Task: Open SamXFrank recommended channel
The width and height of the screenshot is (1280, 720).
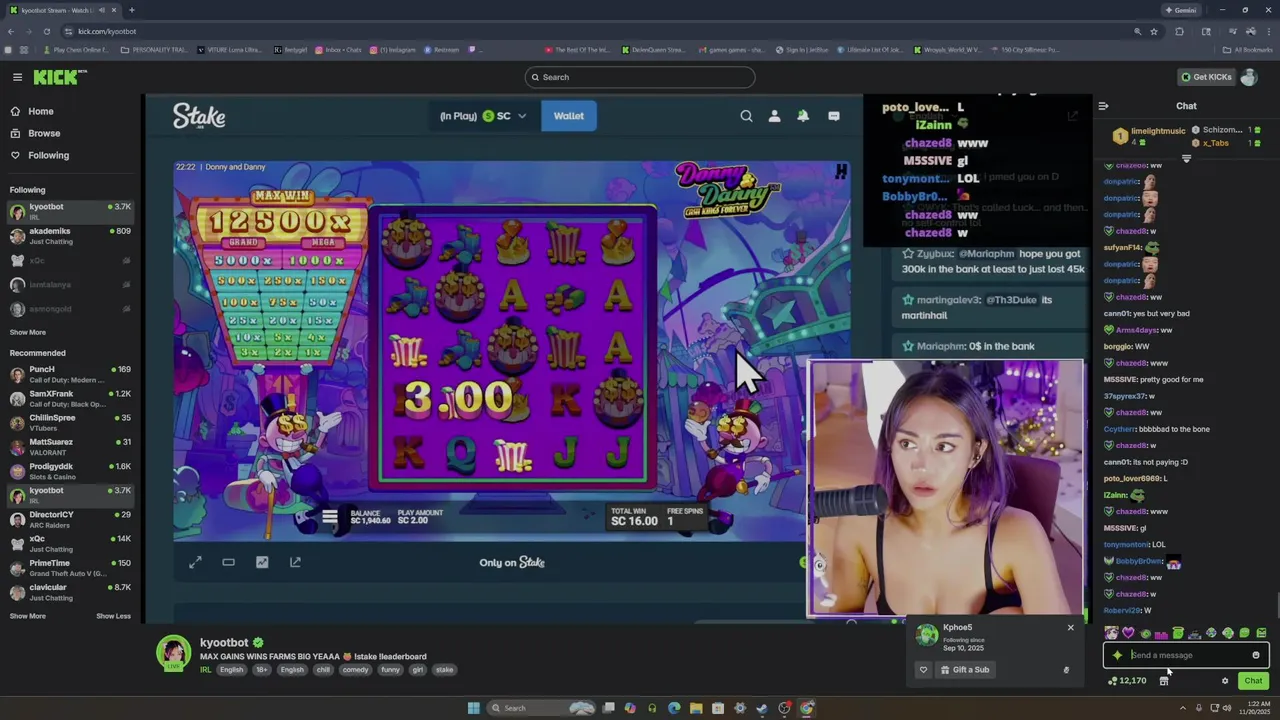Action: [x=70, y=398]
